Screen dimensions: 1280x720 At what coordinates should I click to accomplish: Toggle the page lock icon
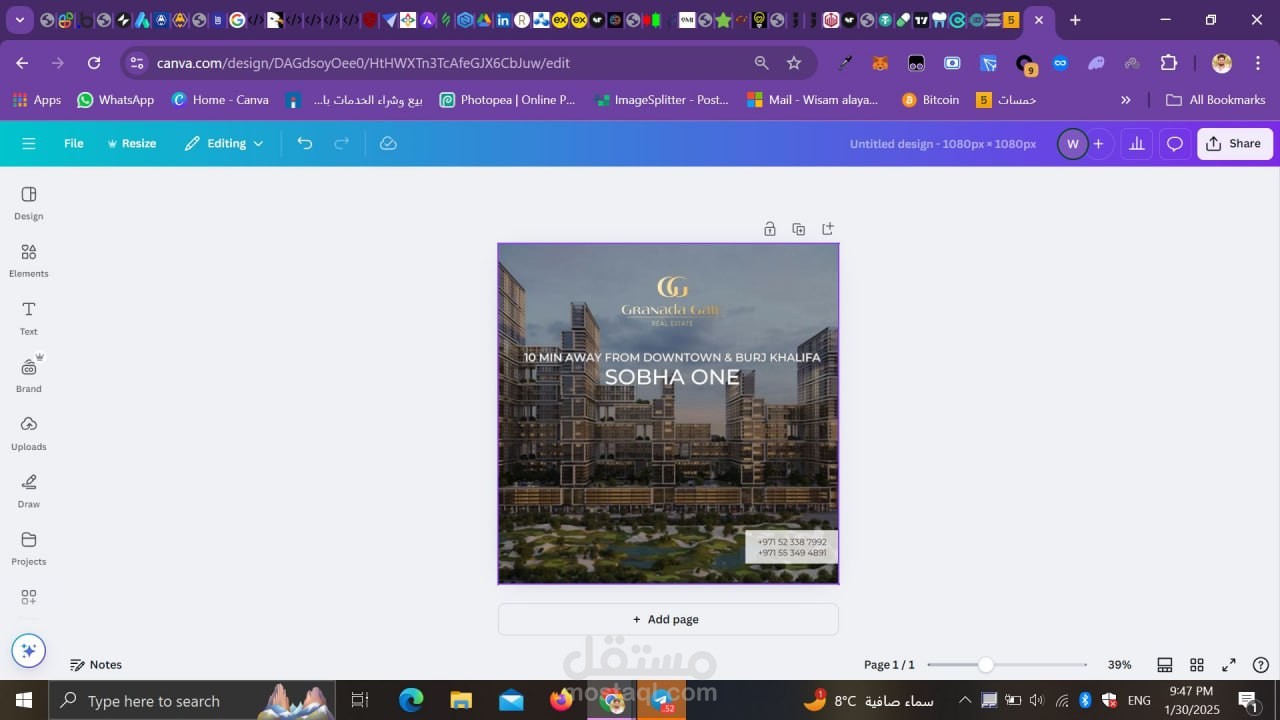coord(770,229)
